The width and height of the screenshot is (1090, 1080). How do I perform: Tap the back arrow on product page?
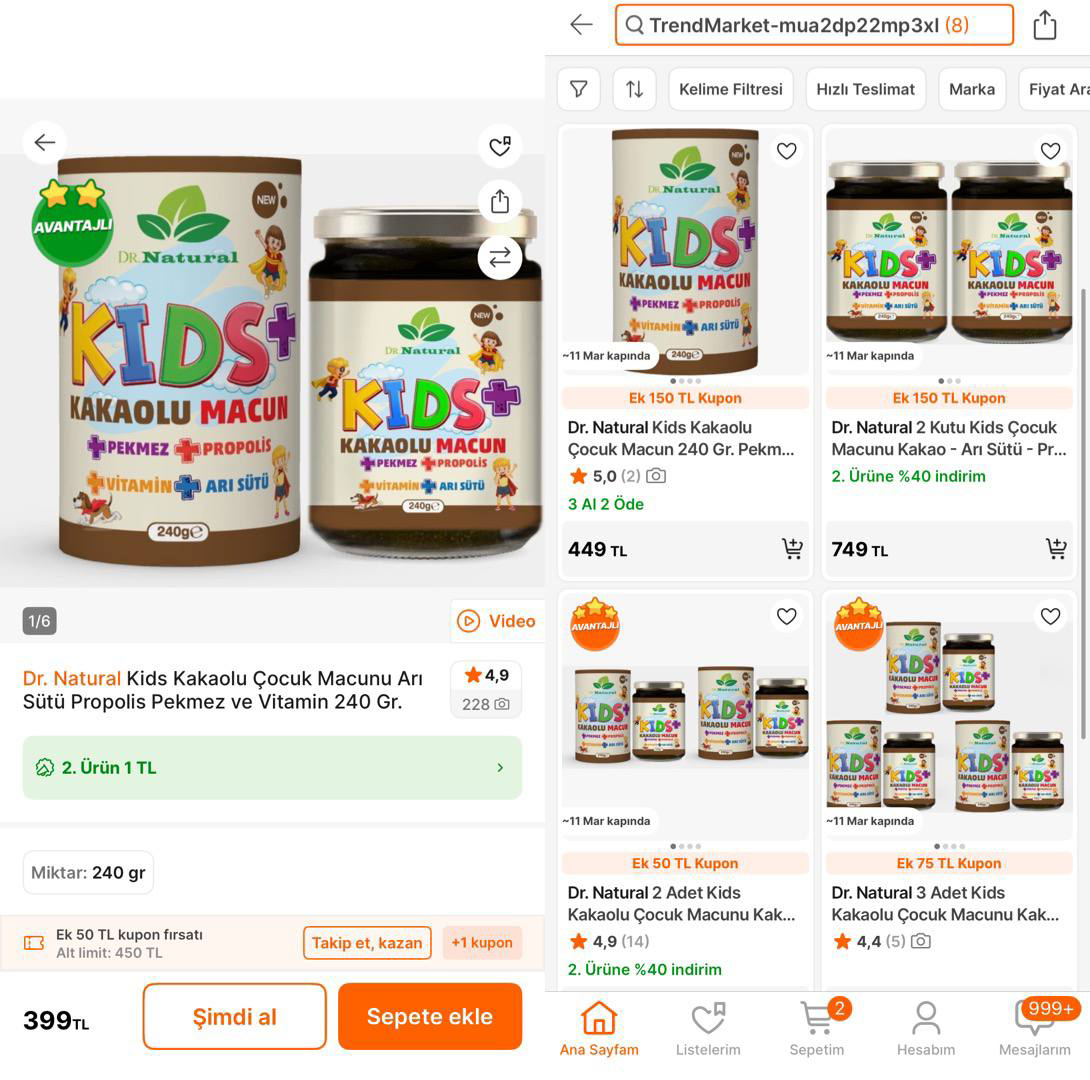click(45, 142)
